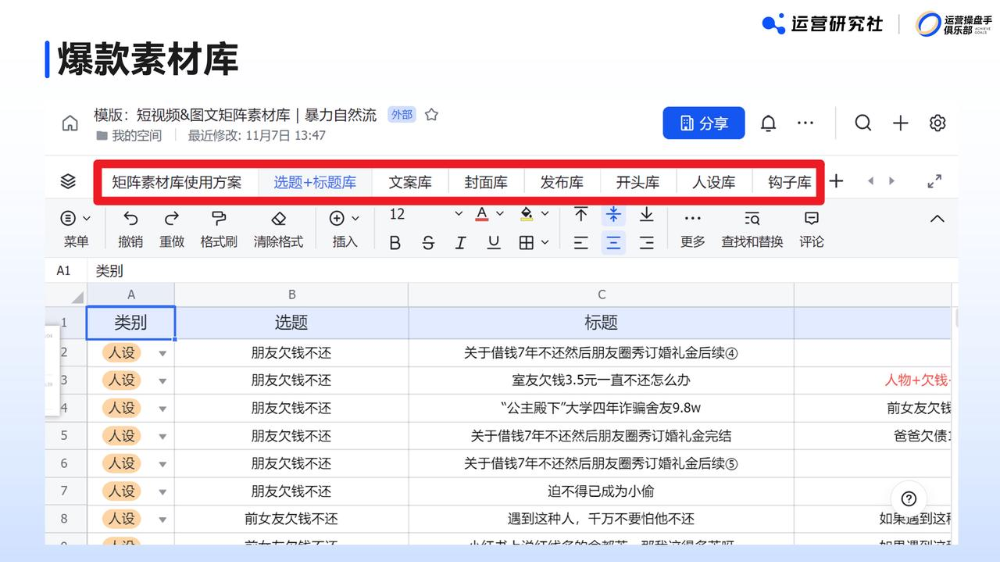Show next sheet tabs
Image resolution: width=1000 pixels, height=562 pixels.
(892, 181)
